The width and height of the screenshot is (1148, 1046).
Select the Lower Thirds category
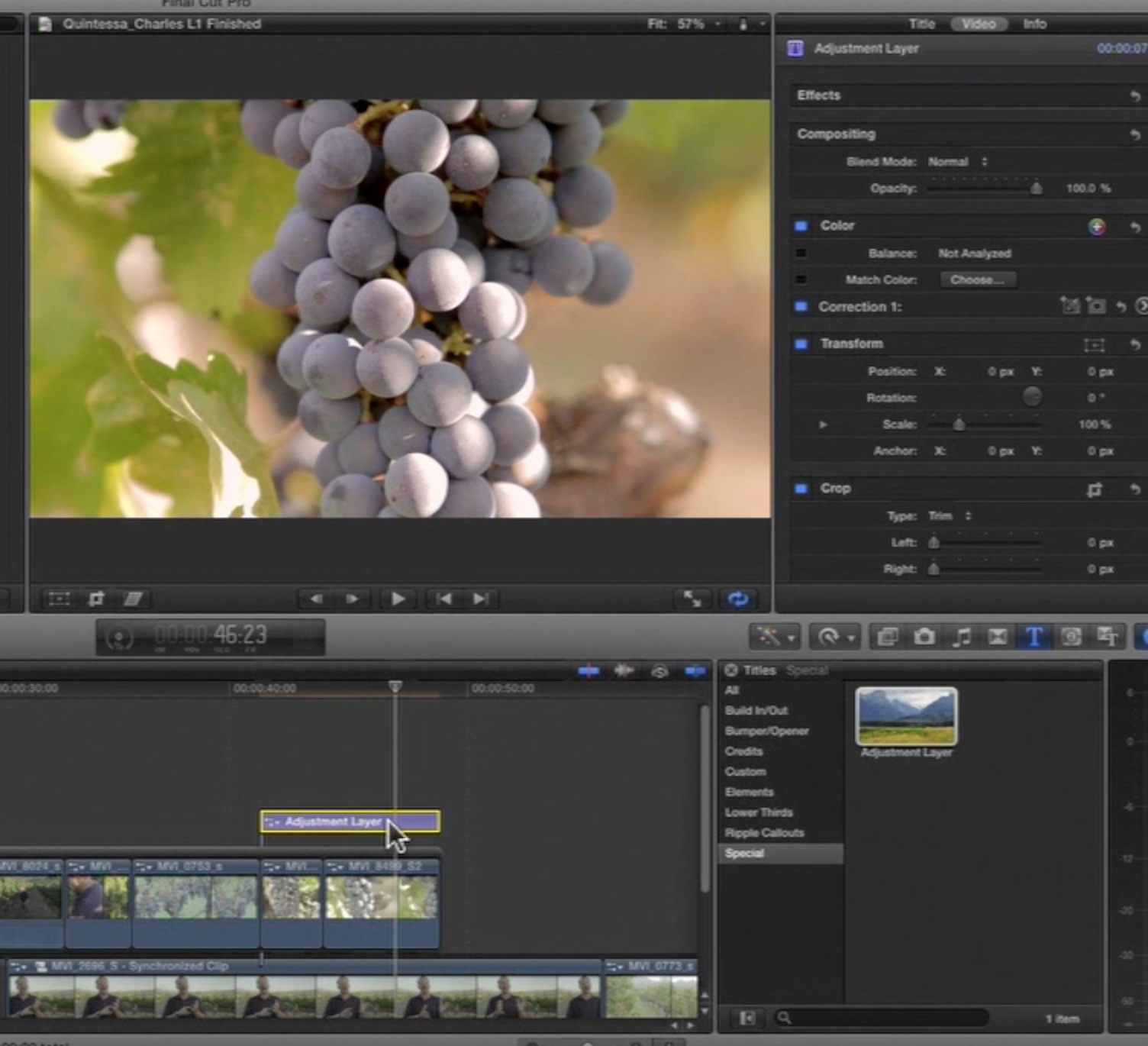click(758, 812)
